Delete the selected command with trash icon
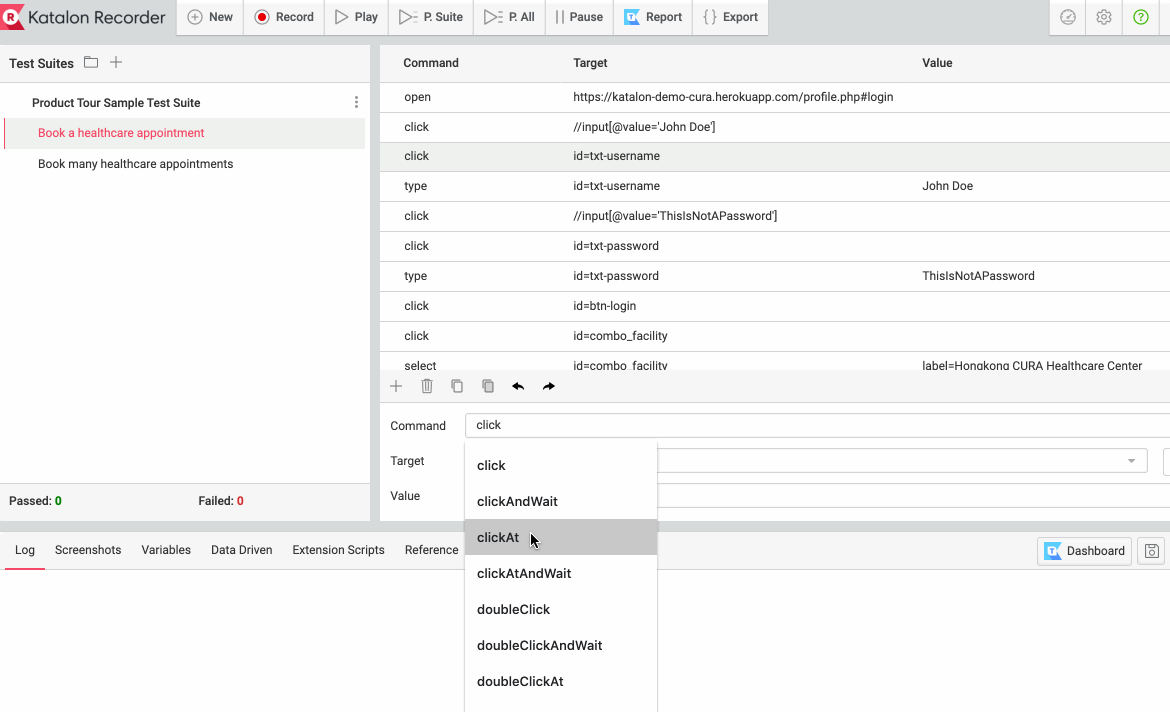Image resolution: width=1170 pixels, height=712 pixels. pos(427,386)
